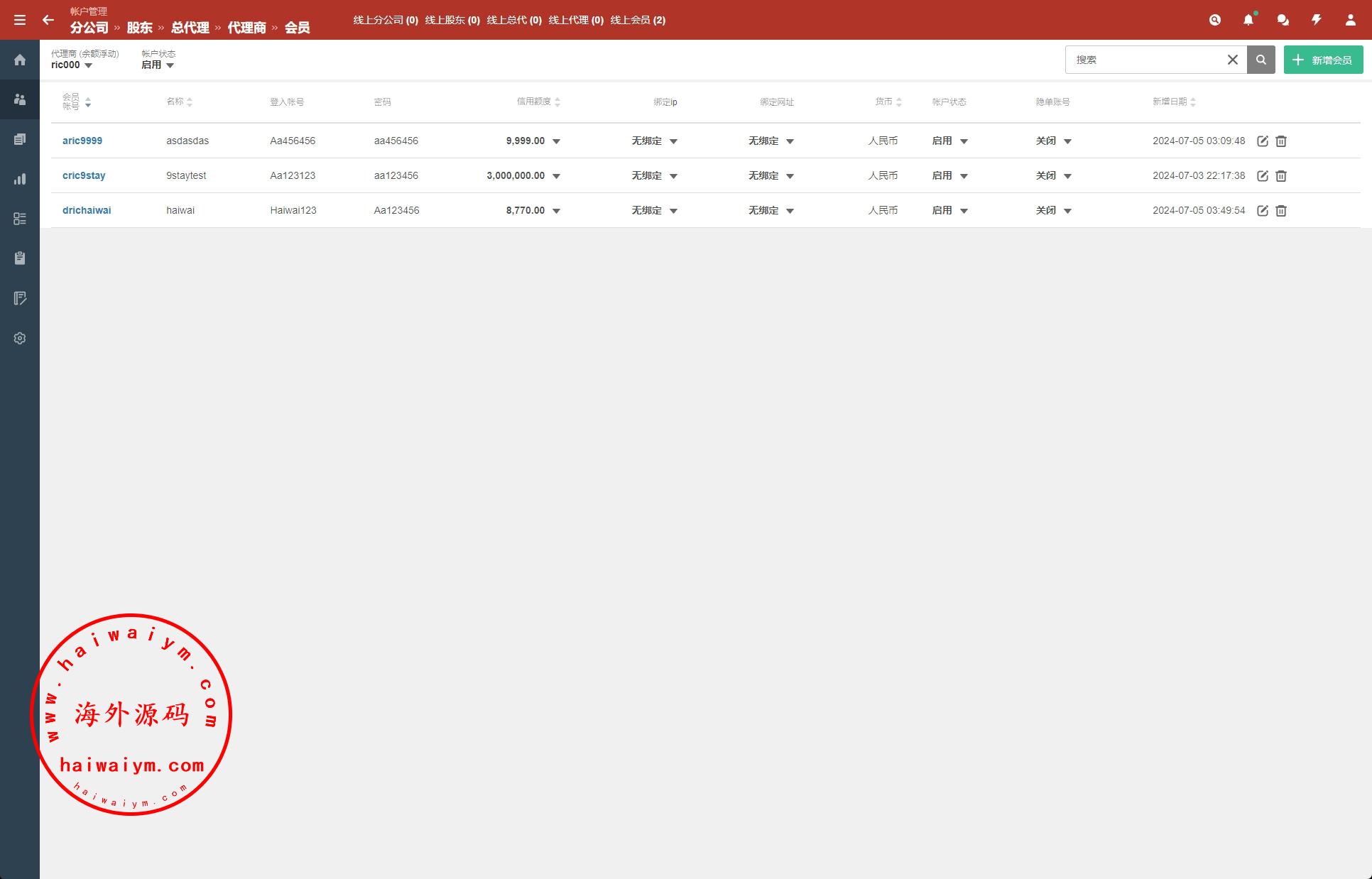Go to the 股东 breadcrumb level
The image size is (1372, 879).
[x=140, y=28]
